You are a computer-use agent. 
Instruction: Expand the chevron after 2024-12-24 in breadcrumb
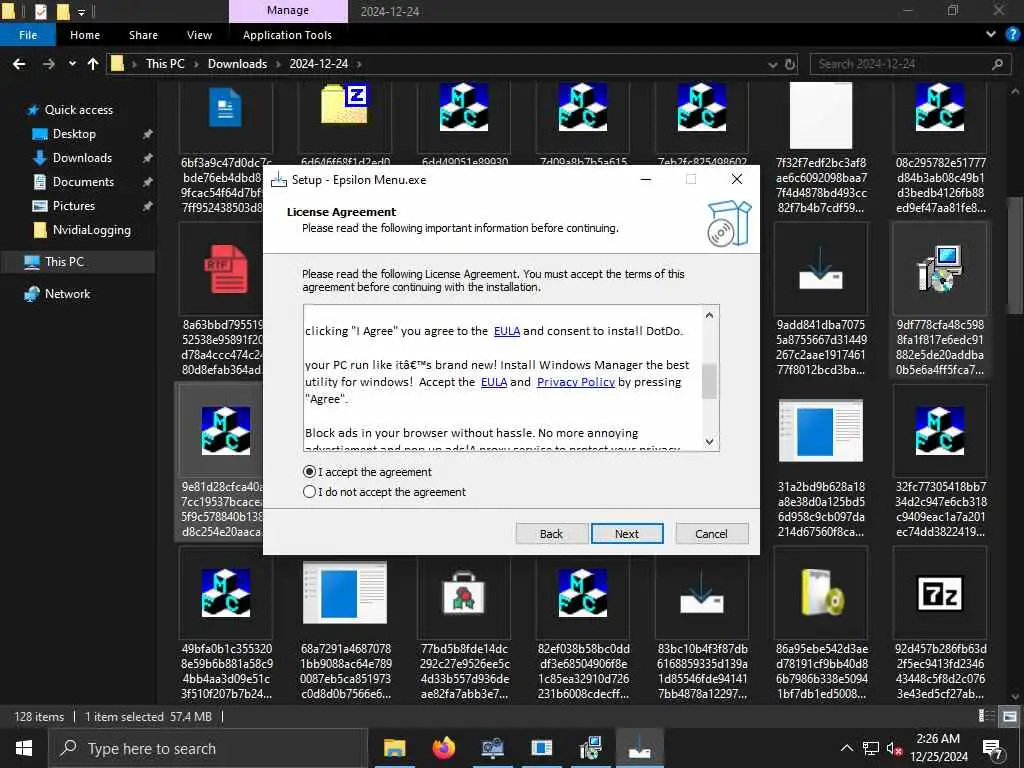tap(359, 64)
